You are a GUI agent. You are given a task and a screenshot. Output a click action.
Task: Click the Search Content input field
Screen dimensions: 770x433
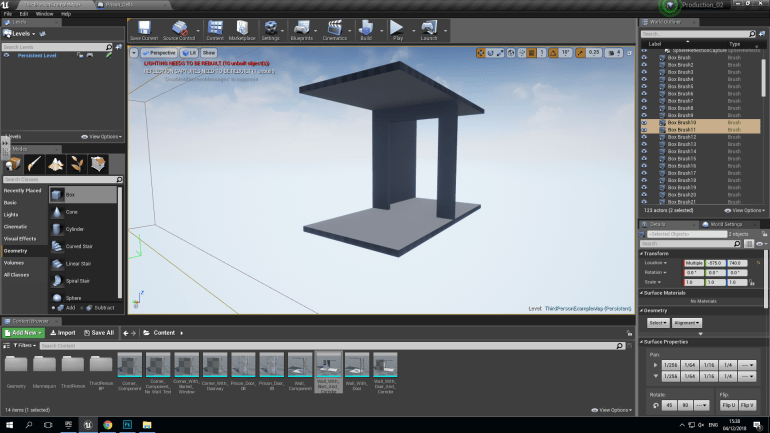tap(331, 346)
